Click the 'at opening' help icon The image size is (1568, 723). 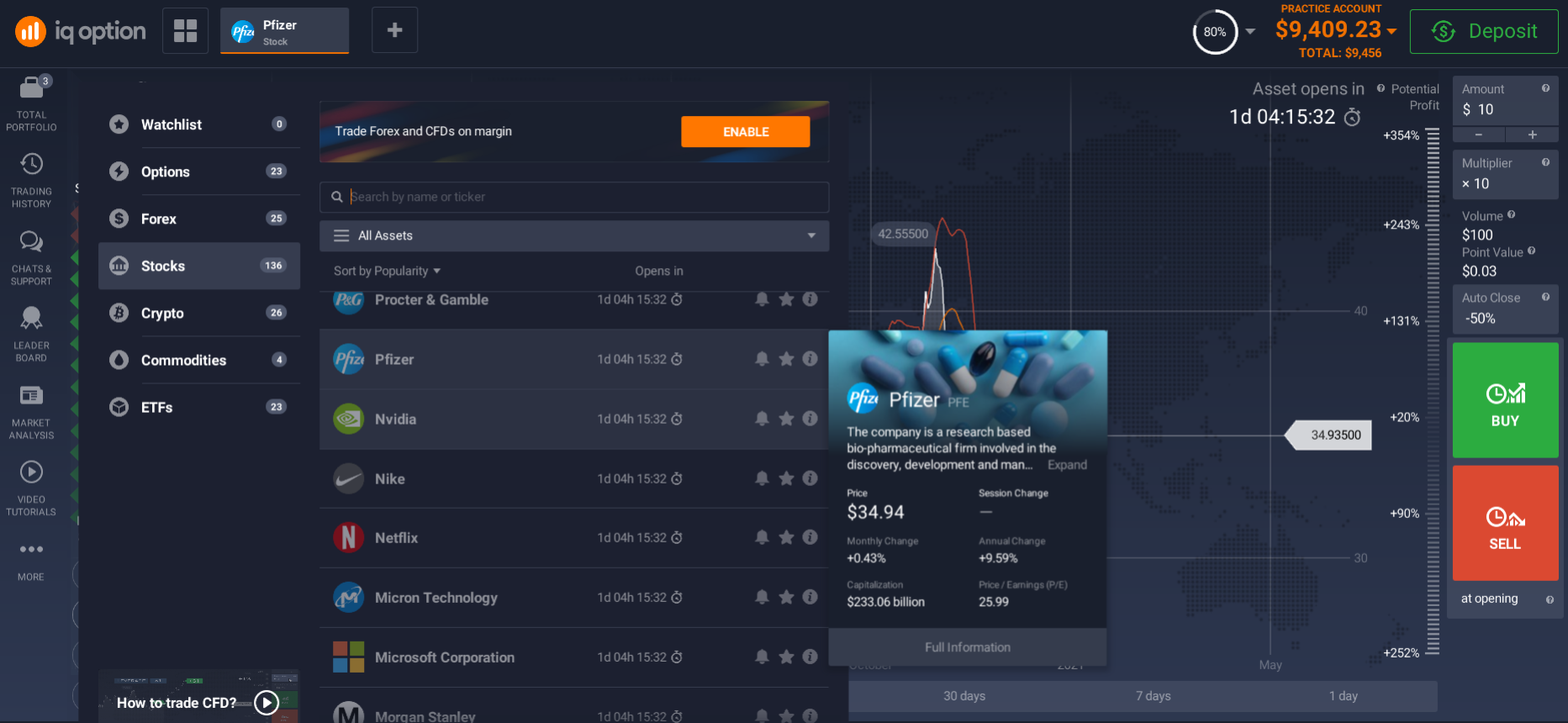coord(1550,599)
